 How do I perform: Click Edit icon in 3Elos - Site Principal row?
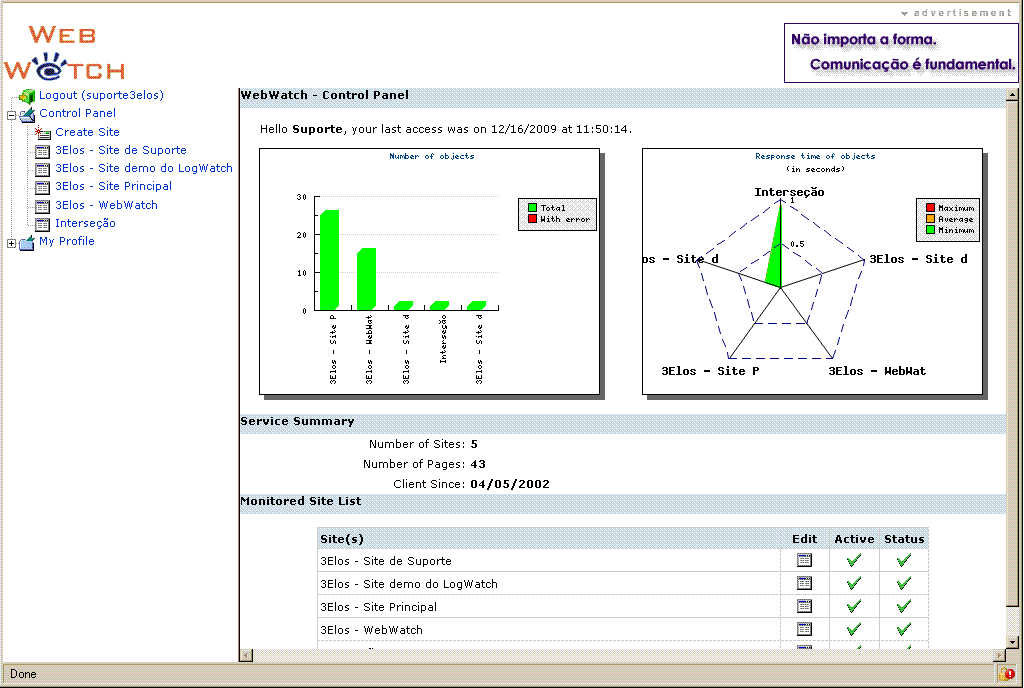tap(804, 606)
